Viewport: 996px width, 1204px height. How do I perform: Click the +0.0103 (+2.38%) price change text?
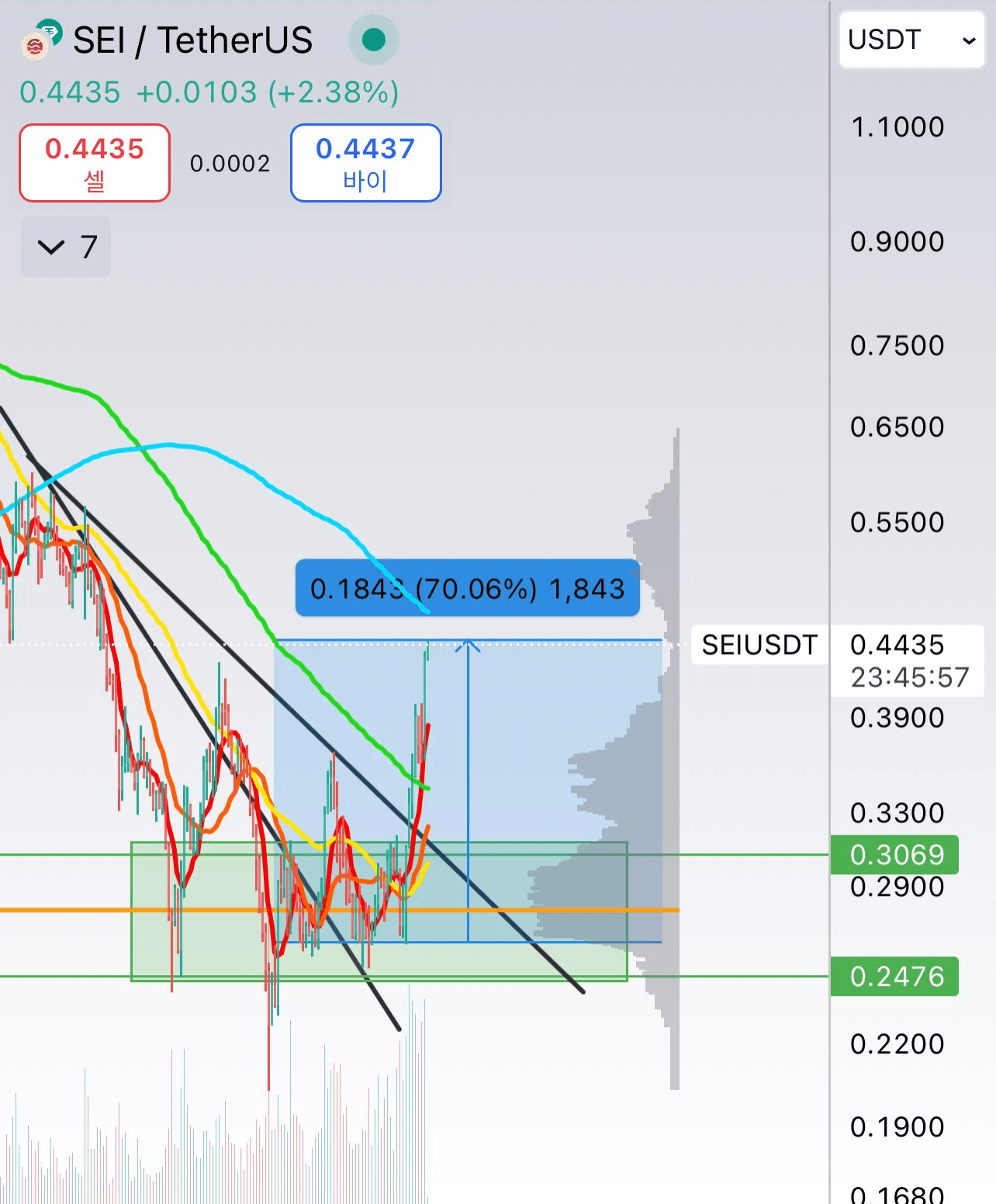click(268, 92)
